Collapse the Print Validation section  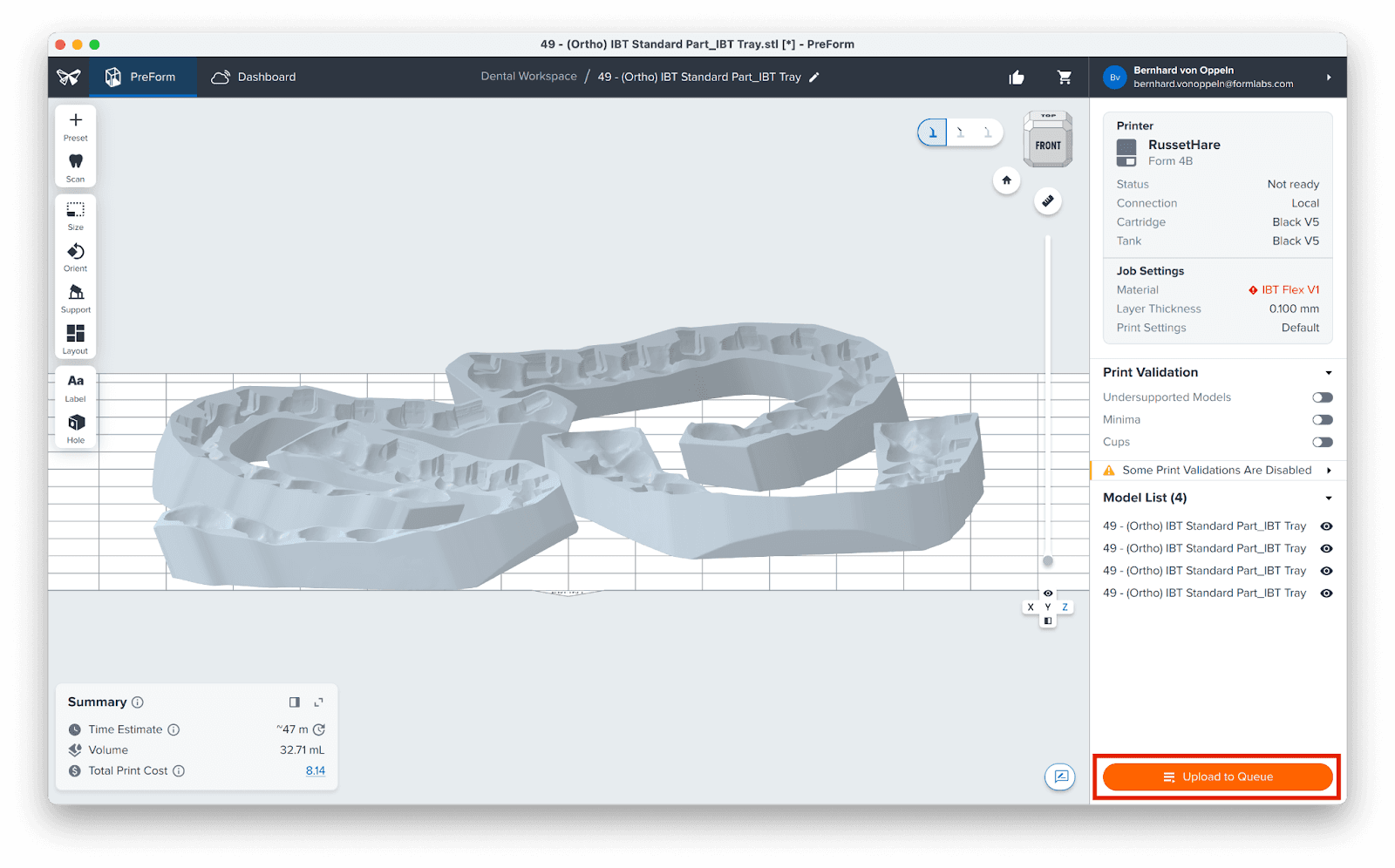click(1328, 372)
